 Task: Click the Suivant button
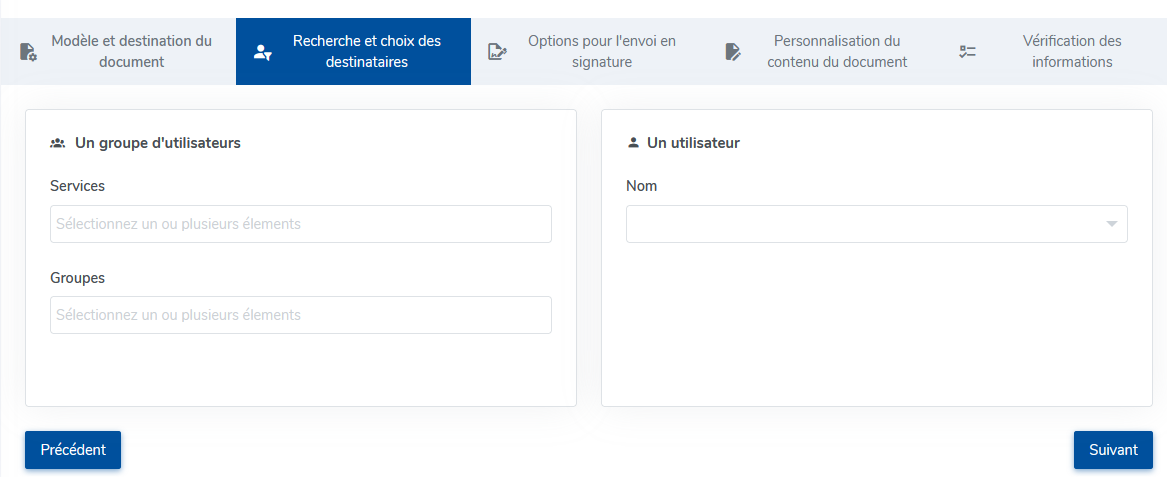pos(1113,450)
